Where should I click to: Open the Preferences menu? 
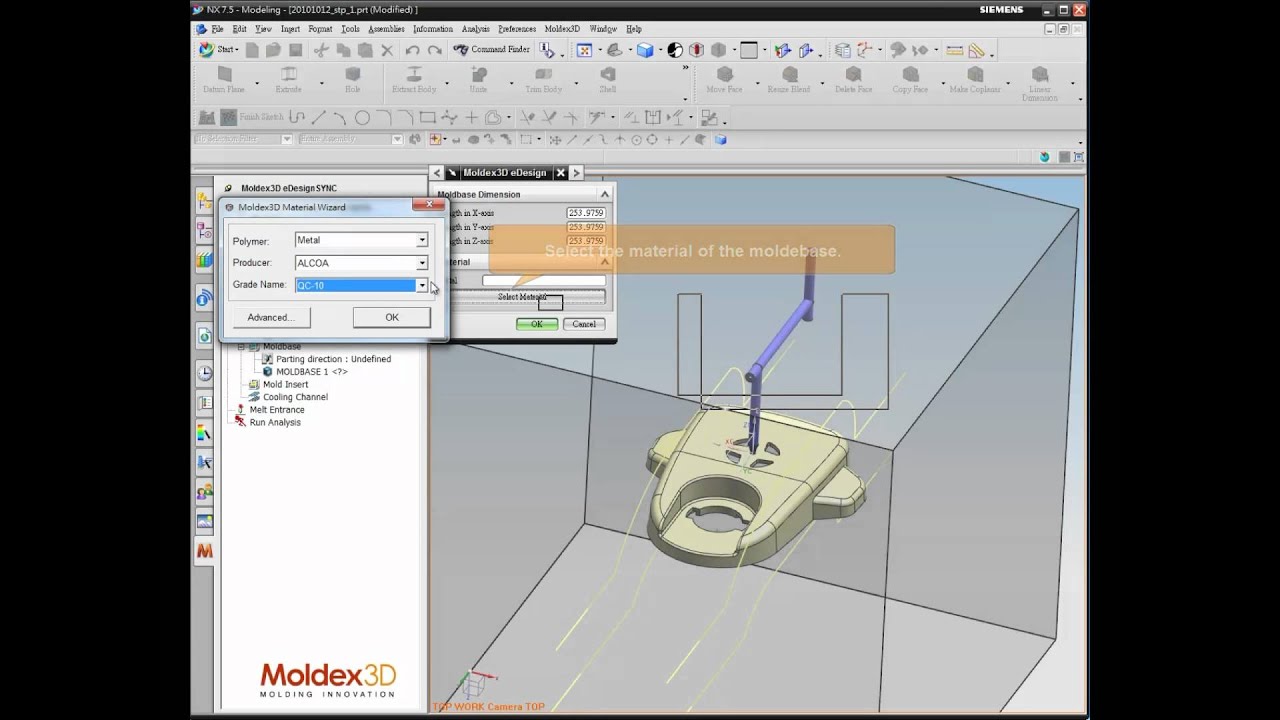click(517, 29)
